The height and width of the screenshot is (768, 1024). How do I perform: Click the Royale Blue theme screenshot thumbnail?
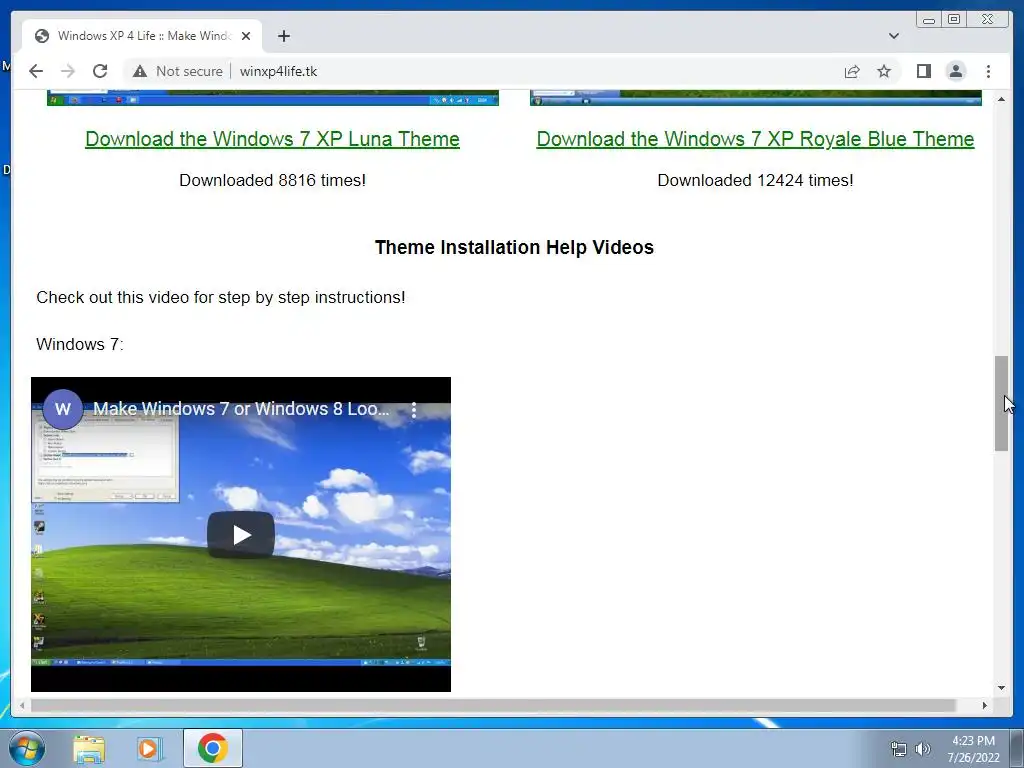point(756,98)
